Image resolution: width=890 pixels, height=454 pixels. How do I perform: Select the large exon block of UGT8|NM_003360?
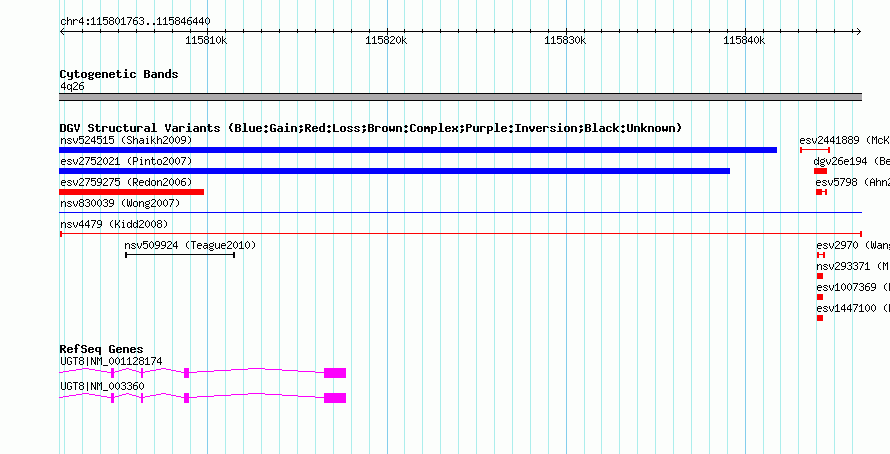[x=335, y=398]
